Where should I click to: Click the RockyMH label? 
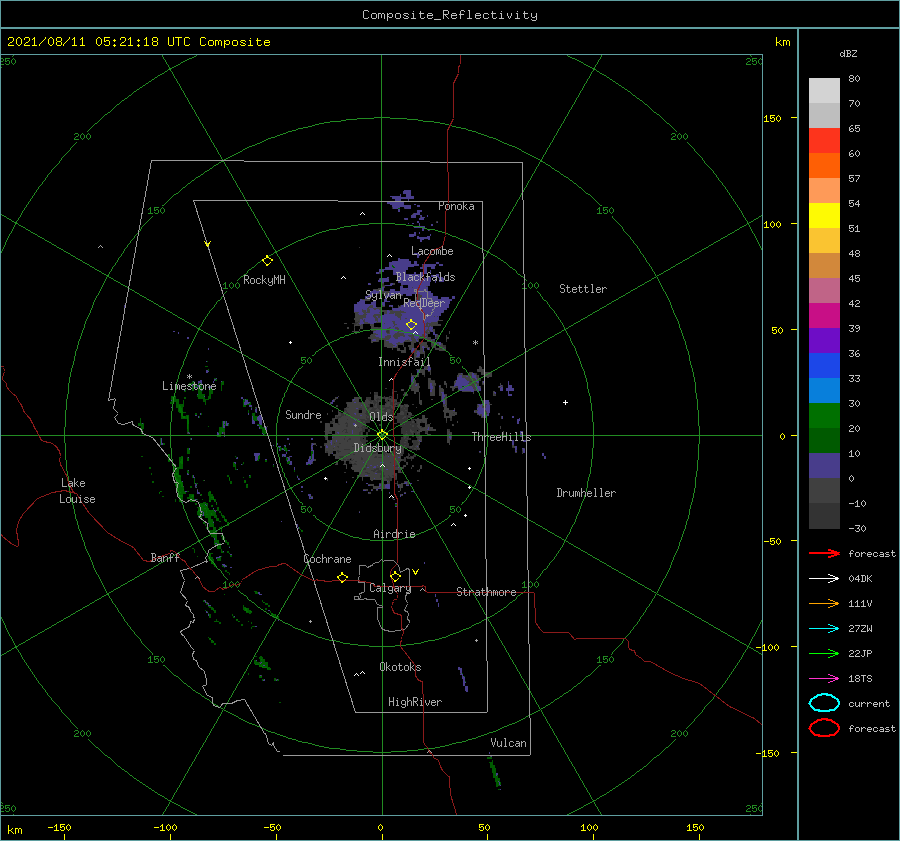point(264,280)
